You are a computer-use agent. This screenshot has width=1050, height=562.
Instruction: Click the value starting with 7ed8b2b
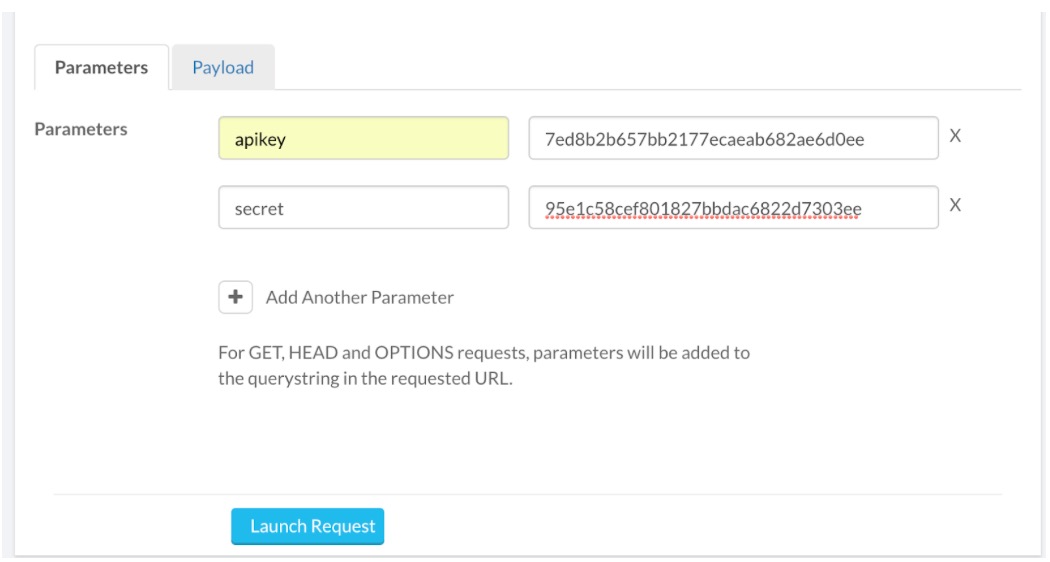tap(703, 140)
